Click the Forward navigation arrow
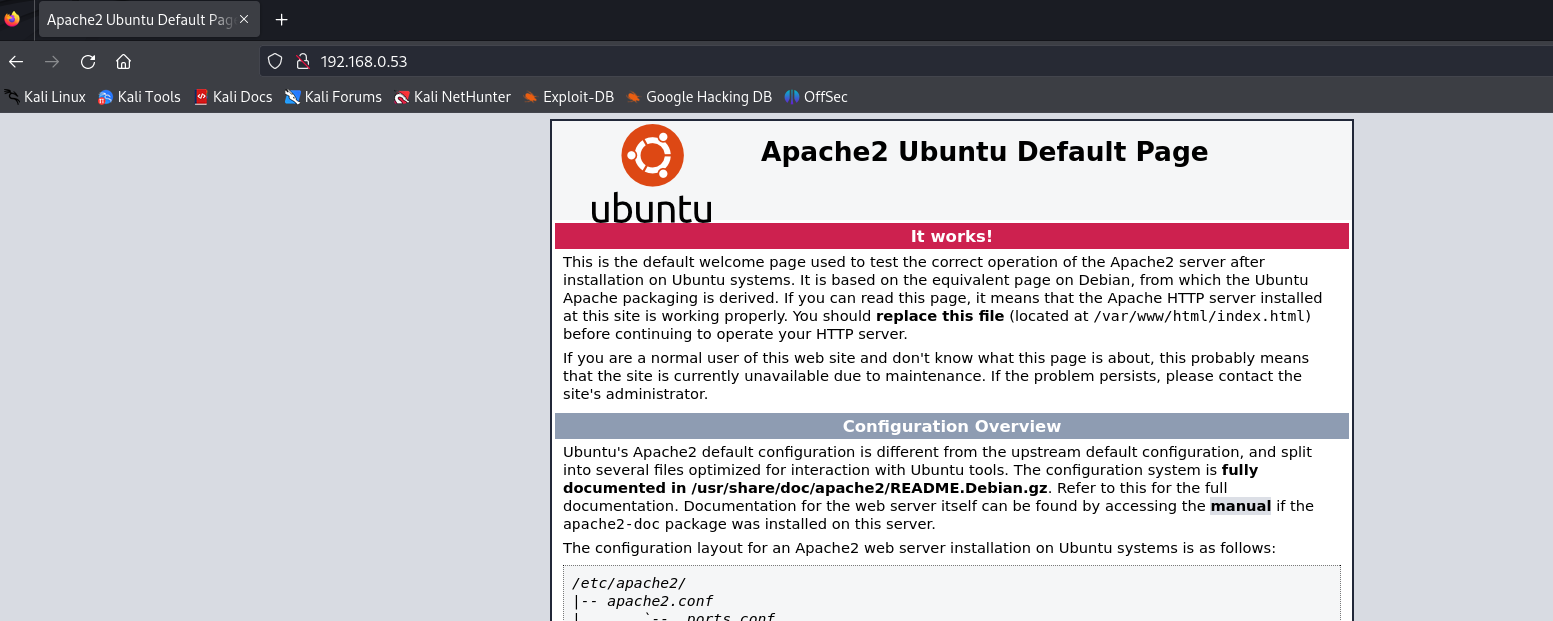1553x621 pixels. pos(52,61)
